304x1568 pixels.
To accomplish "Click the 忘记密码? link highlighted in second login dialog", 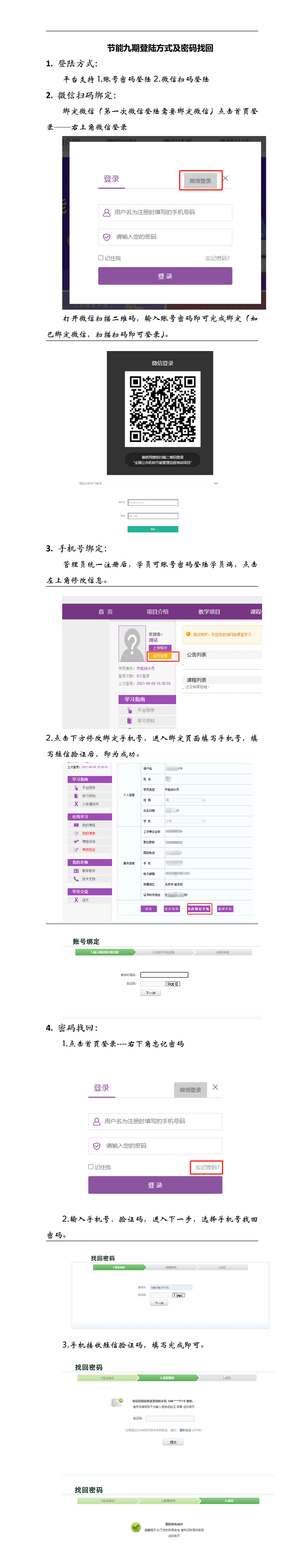I will point(207,1167).
